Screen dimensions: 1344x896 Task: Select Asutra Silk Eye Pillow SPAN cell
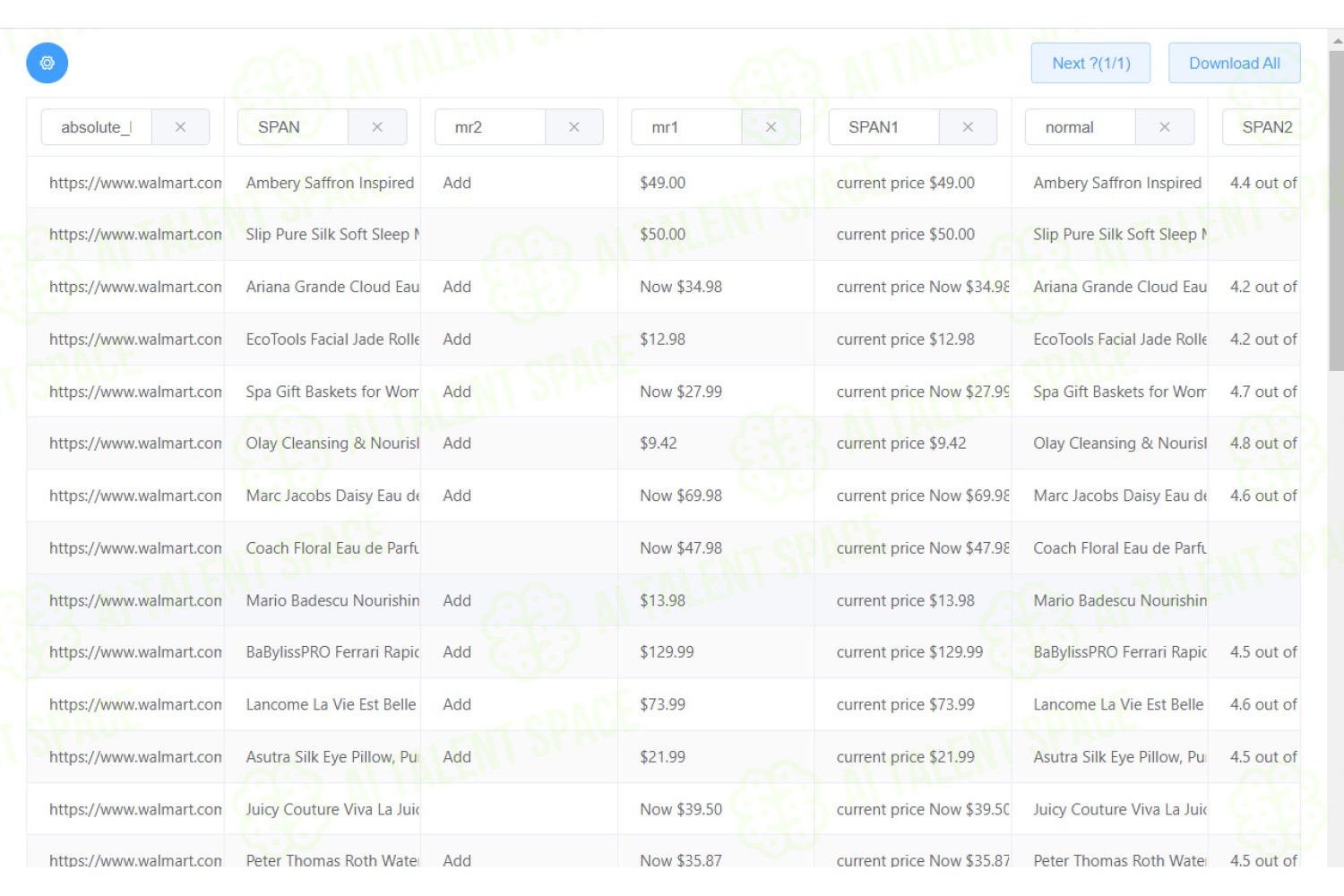pos(323,757)
